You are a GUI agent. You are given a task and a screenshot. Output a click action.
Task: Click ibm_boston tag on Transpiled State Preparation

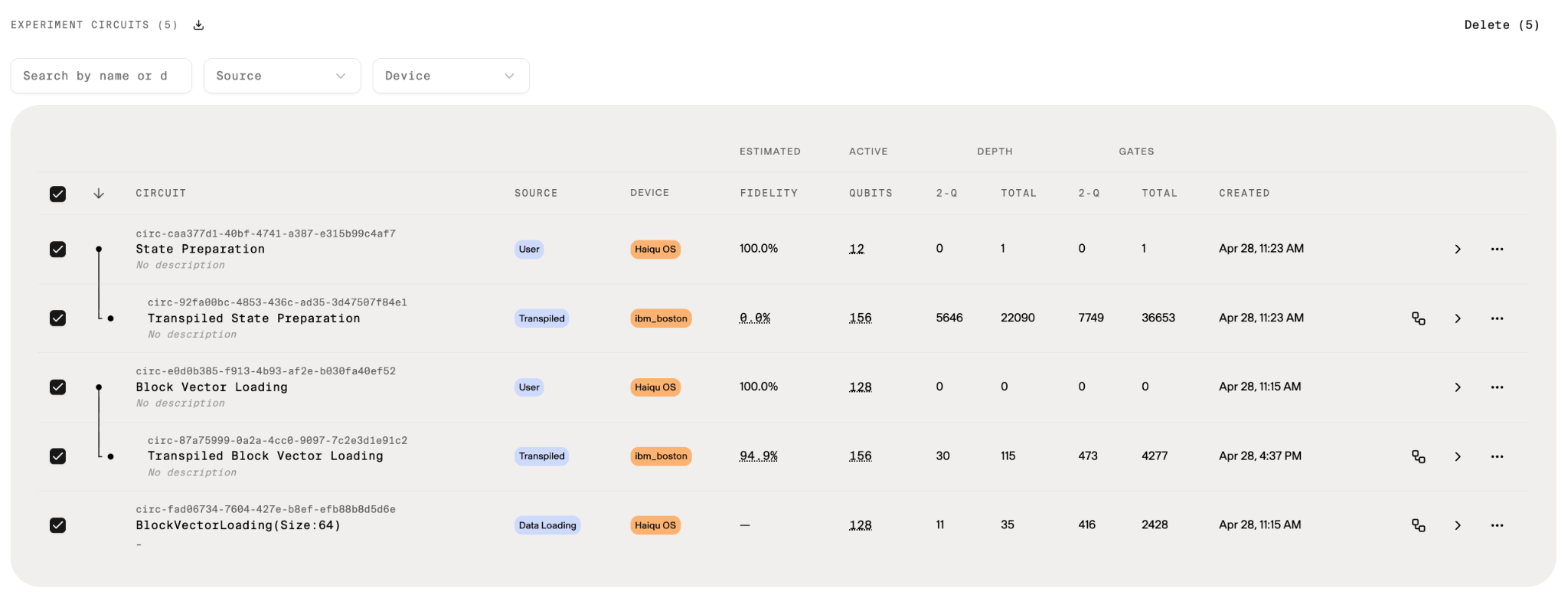pyautogui.click(x=661, y=318)
